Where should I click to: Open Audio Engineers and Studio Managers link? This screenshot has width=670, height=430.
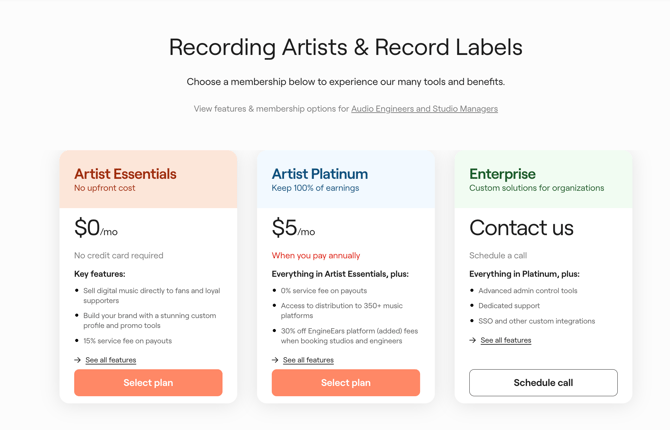tap(424, 109)
